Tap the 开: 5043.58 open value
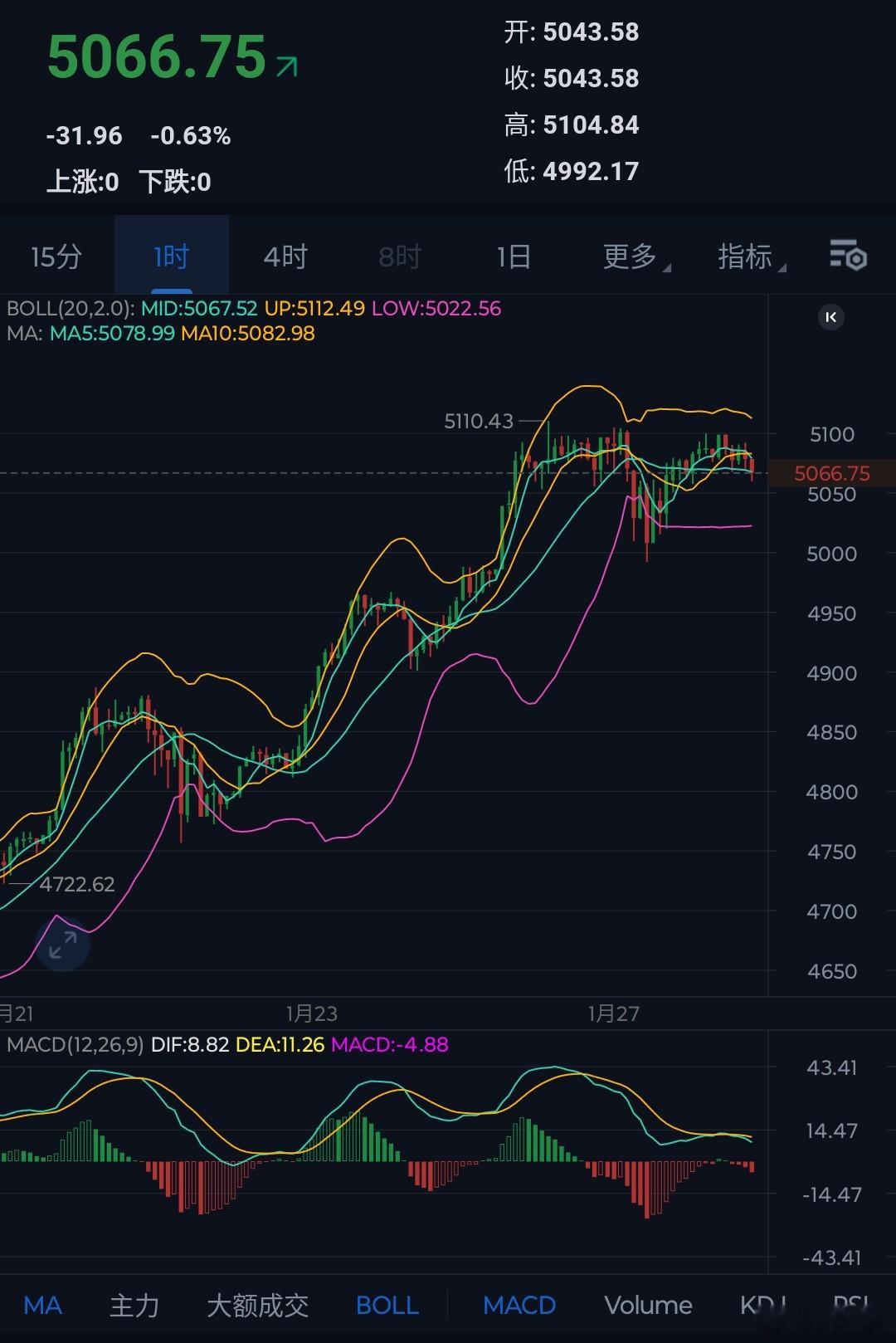 572,32
